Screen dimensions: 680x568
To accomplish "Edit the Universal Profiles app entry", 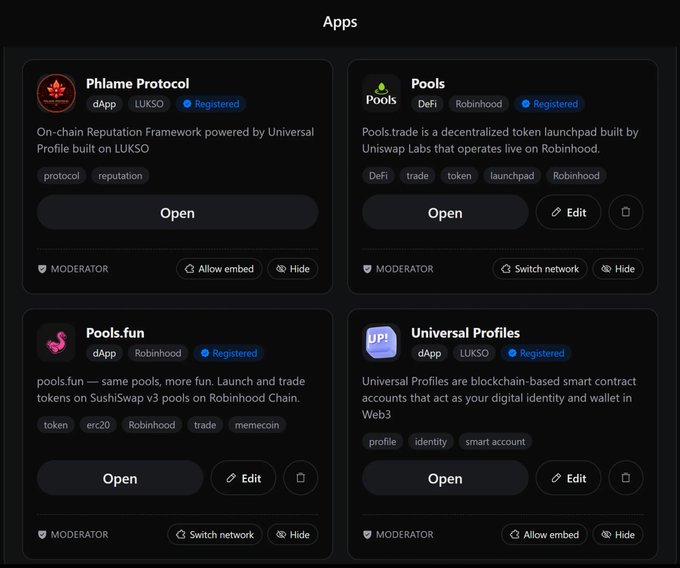I will tap(569, 478).
